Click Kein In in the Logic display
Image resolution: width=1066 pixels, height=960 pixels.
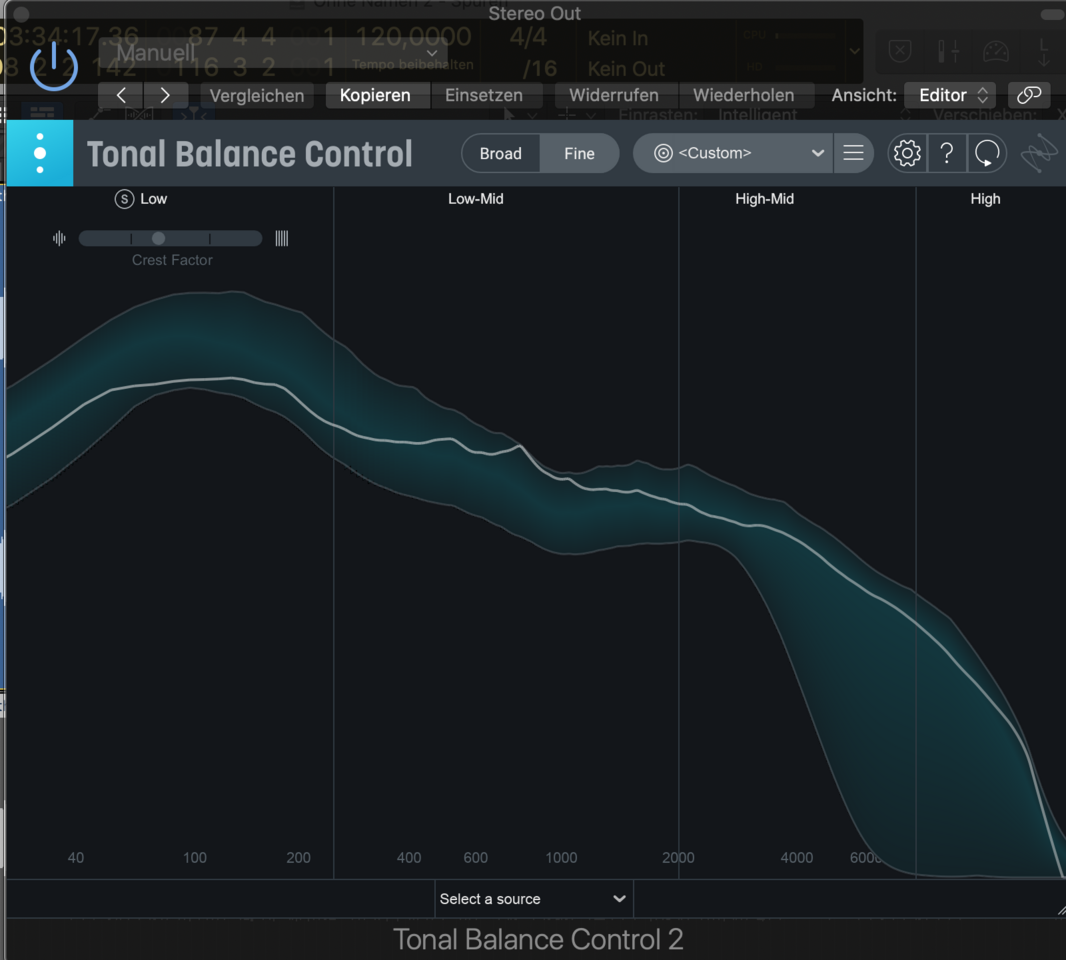(617, 38)
